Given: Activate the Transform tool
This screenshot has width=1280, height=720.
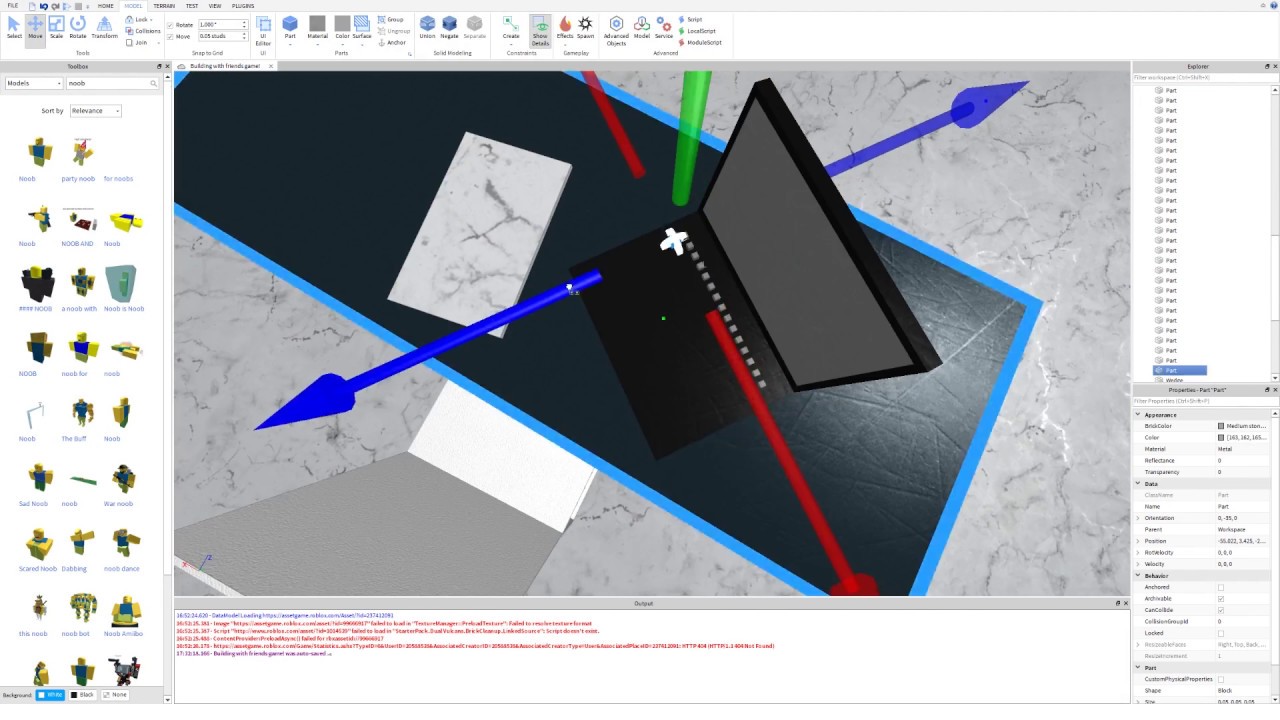Looking at the screenshot, I should pos(104,27).
